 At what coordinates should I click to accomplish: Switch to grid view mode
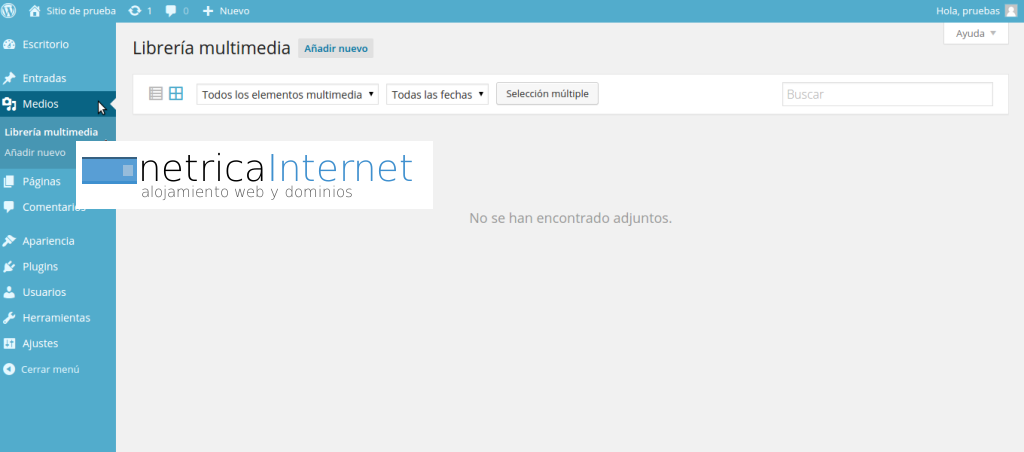point(176,93)
